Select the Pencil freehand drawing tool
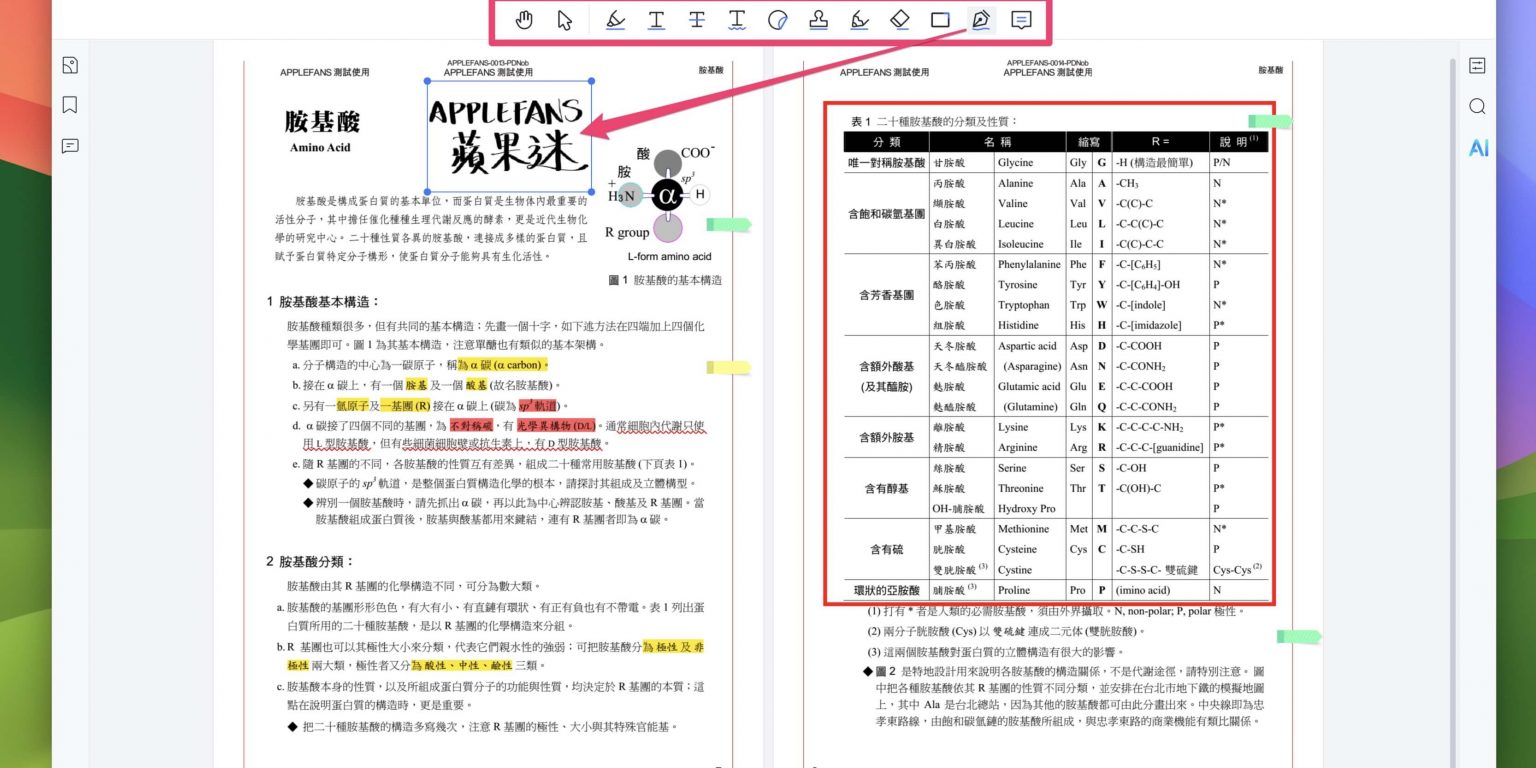 click(x=859, y=20)
